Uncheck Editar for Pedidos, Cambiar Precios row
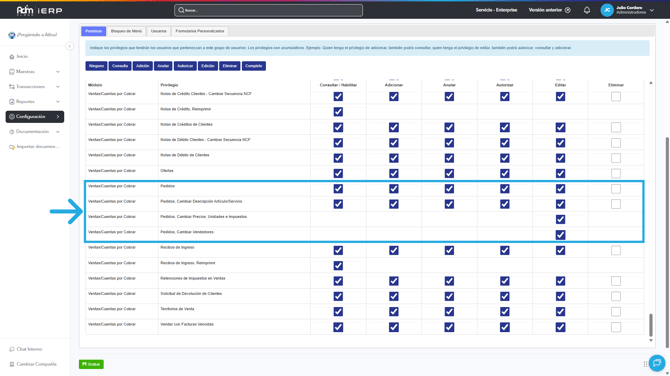 (x=560, y=220)
